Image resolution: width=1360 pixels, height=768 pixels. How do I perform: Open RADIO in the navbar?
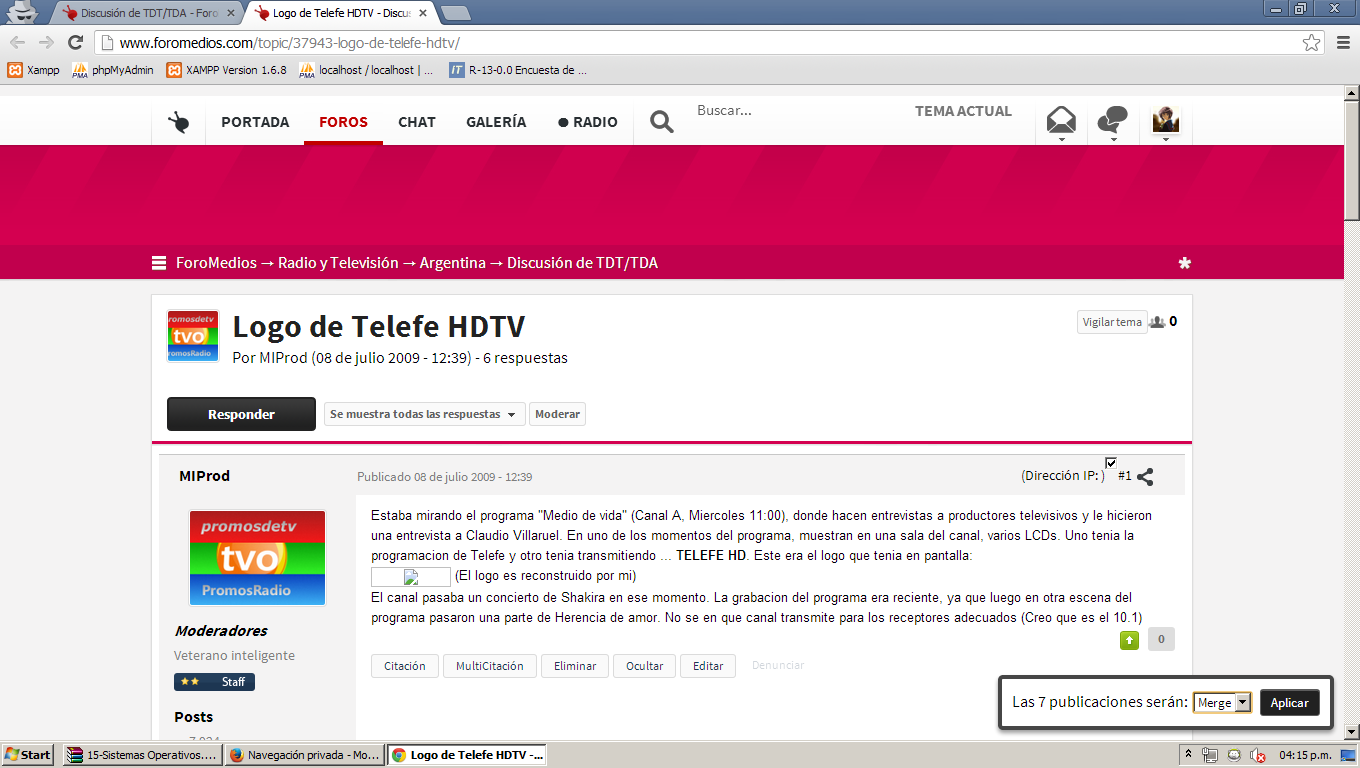pyautogui.click(x=588, y=122)
